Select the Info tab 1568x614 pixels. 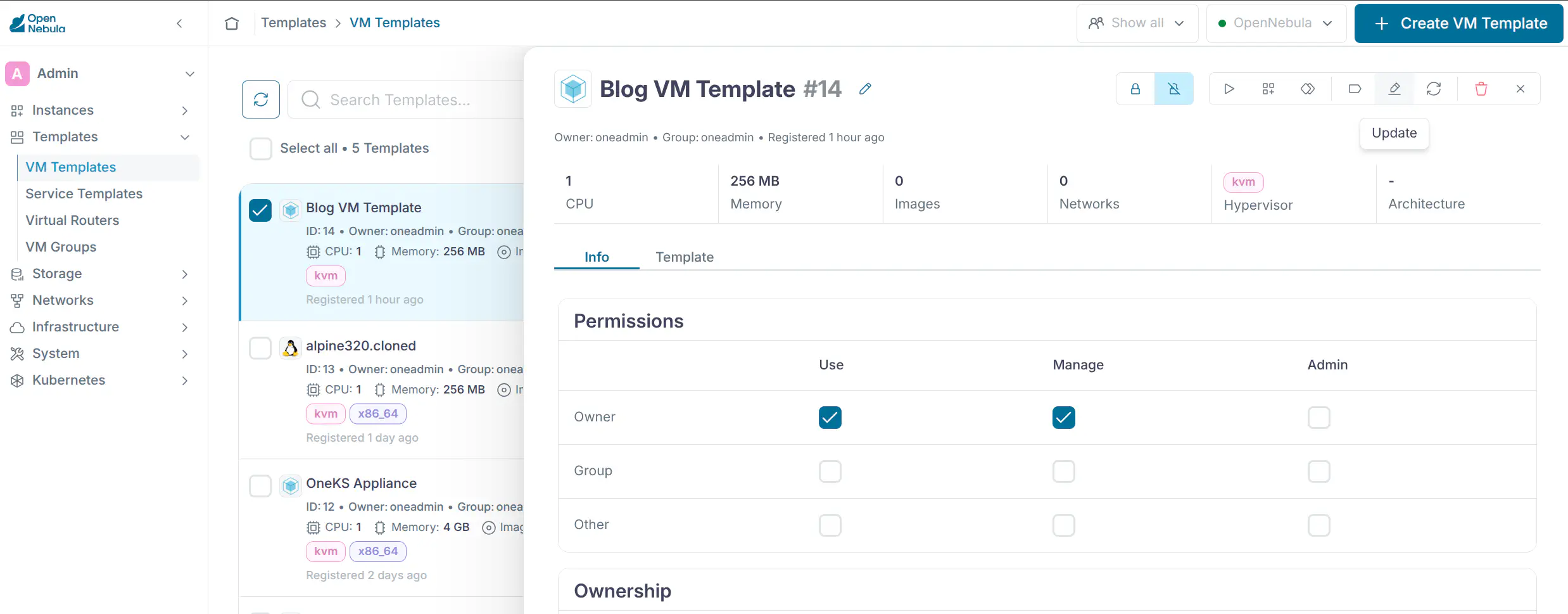[597, 257]
